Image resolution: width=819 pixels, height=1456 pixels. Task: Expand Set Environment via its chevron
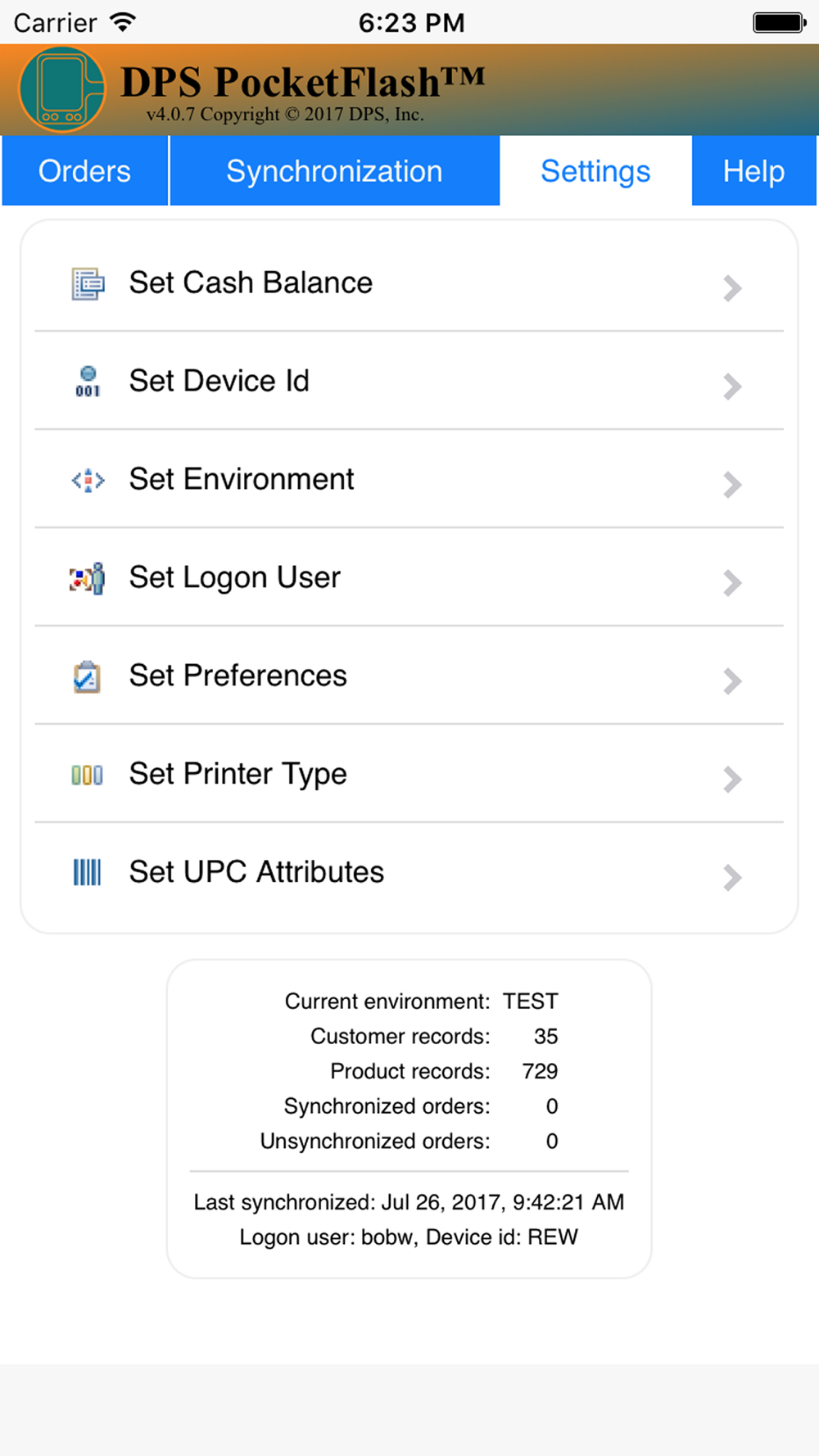tap(732, 485)
